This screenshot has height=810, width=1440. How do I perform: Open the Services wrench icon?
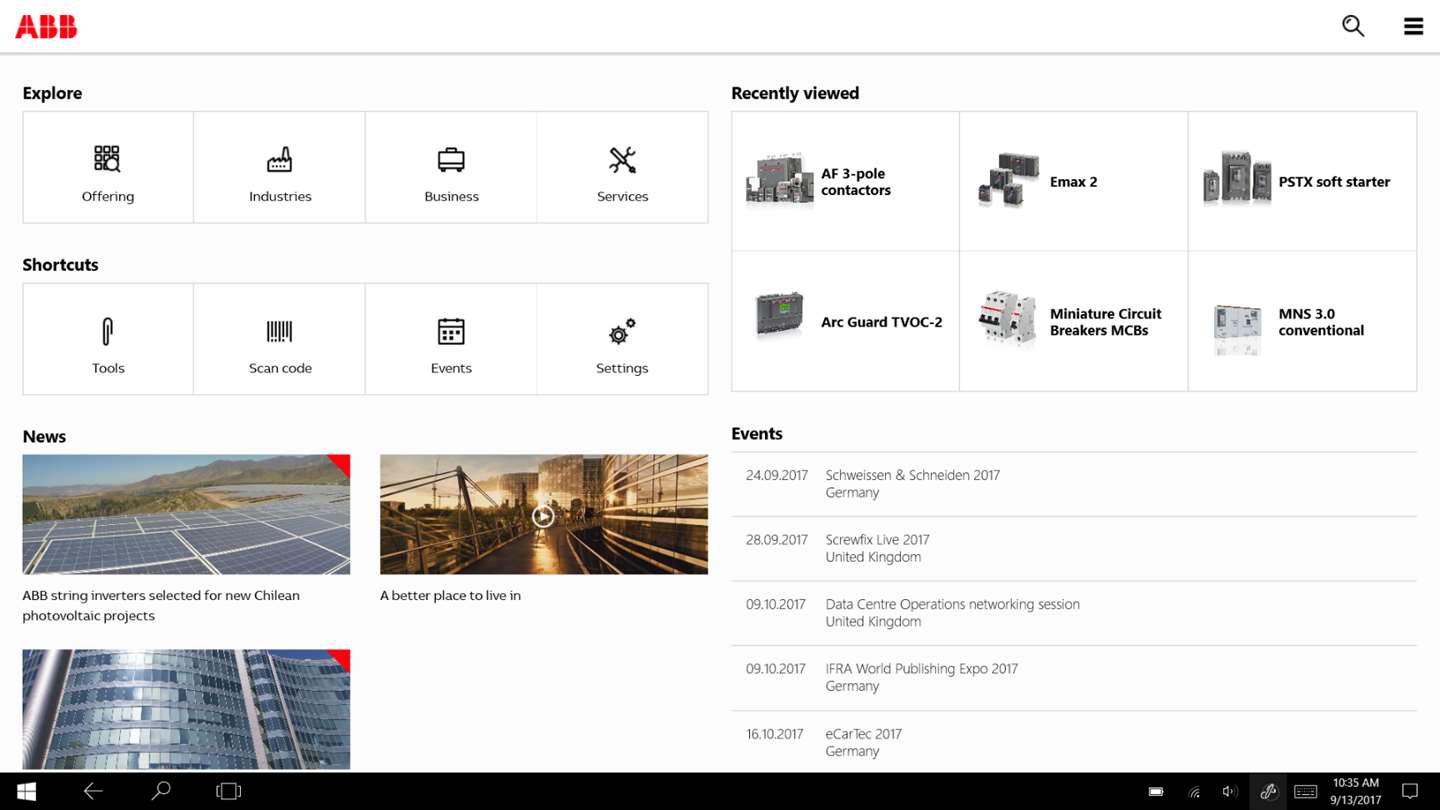click(x=622, y=159)
